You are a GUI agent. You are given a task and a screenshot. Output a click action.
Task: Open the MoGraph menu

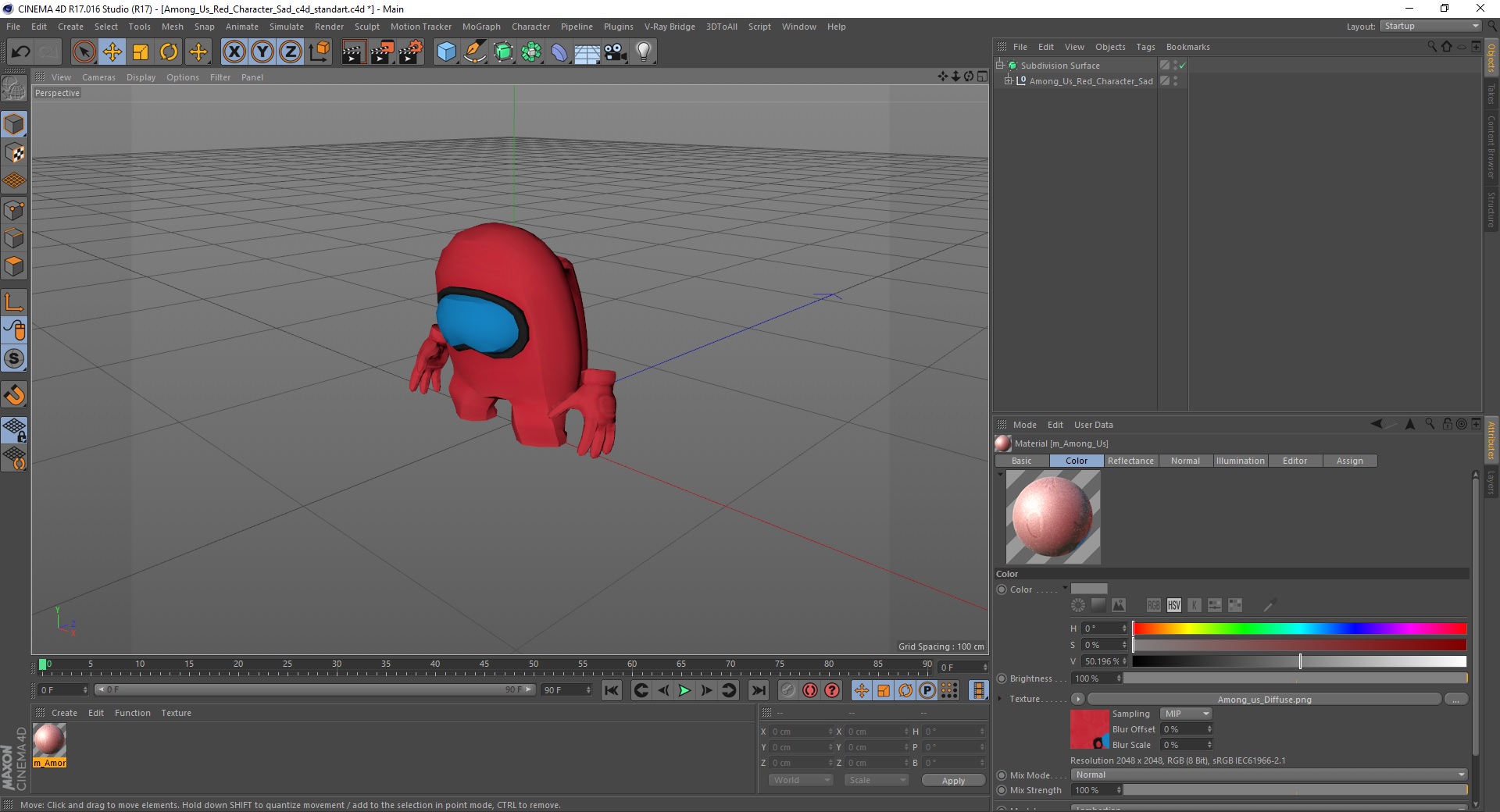point(481,27)
